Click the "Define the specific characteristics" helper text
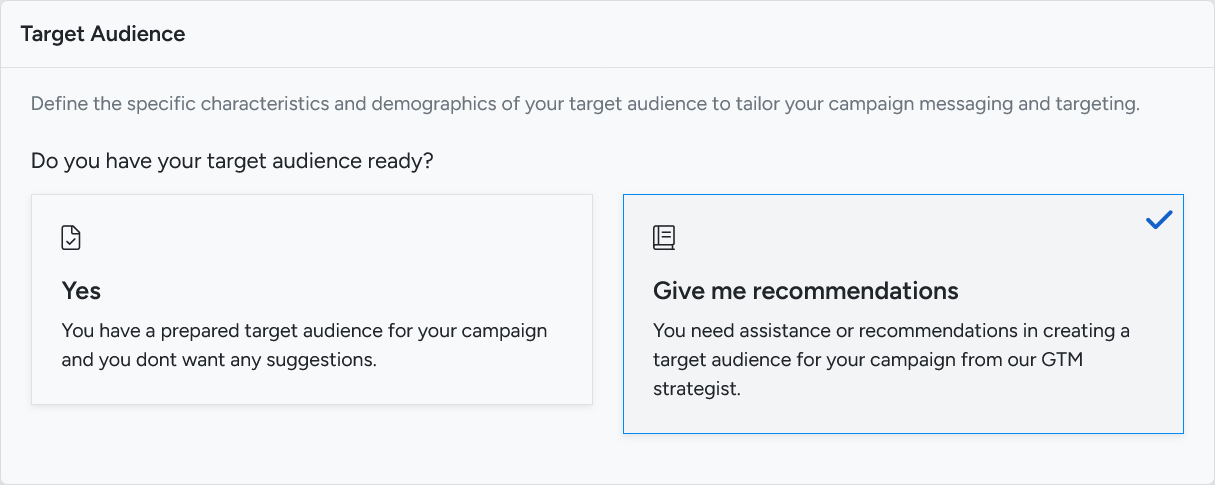The height and width of the screenshot is (485, 1215). click(585, 103)
